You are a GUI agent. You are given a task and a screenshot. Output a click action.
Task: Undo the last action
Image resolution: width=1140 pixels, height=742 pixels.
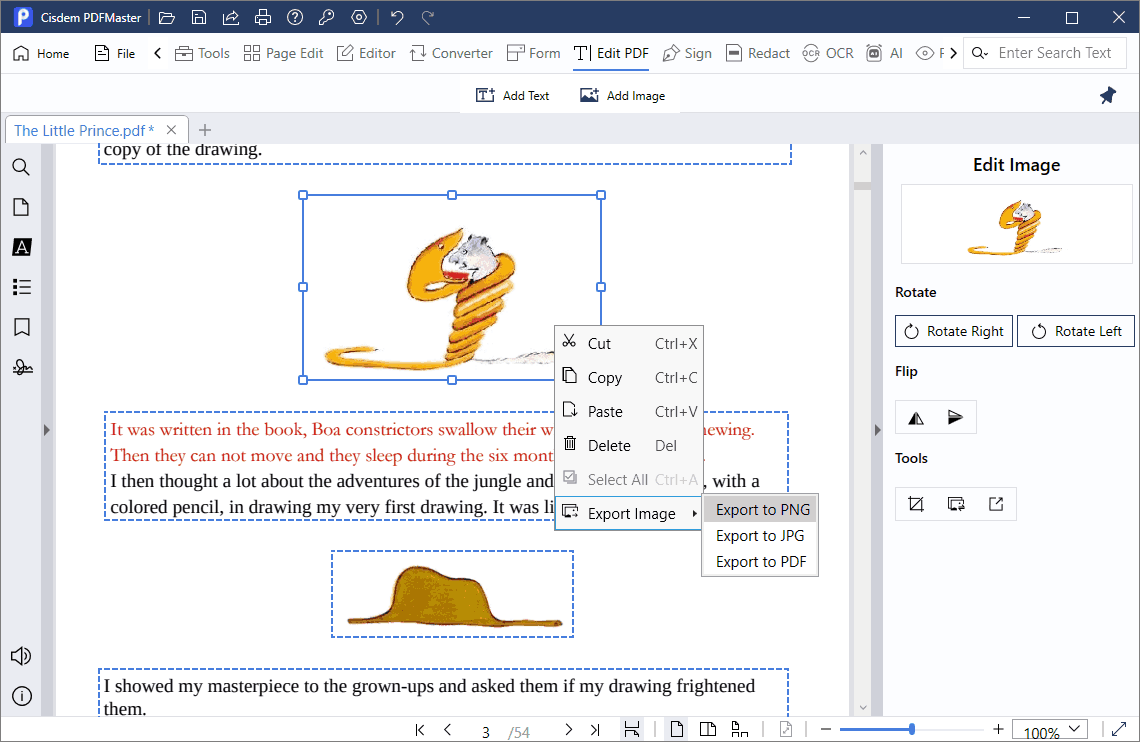coord(396,17)
